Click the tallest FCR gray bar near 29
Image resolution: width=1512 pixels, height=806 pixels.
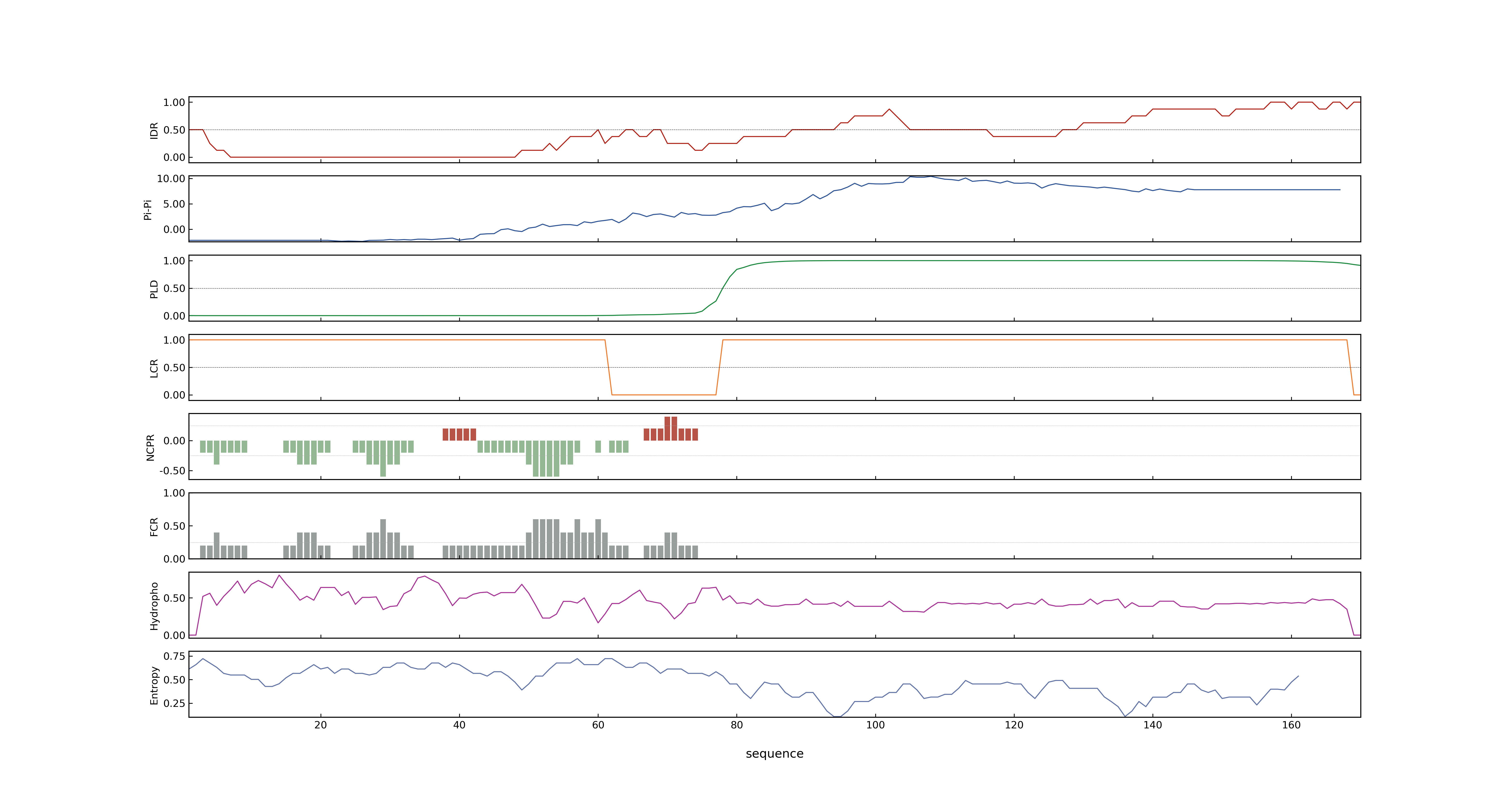(383, 539)
